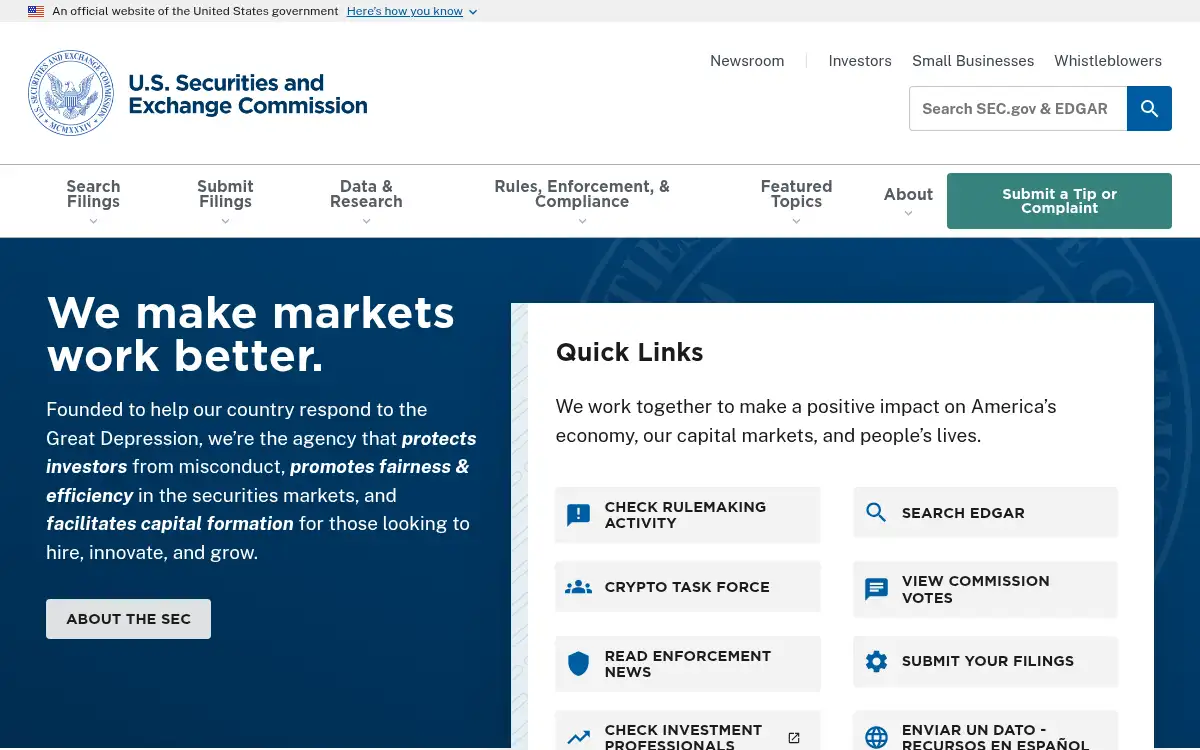
Task: Click the official website of United States text
Action: point(195,11)
